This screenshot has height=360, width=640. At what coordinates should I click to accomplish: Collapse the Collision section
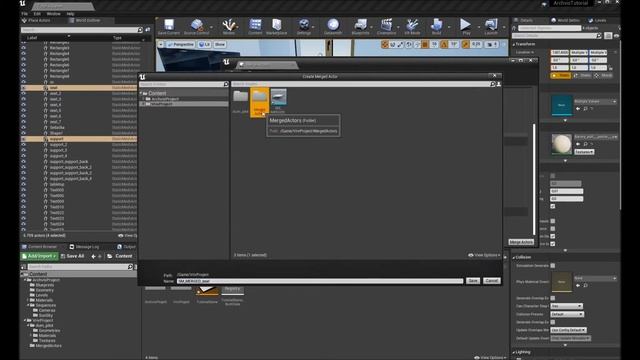coord(513,257)
